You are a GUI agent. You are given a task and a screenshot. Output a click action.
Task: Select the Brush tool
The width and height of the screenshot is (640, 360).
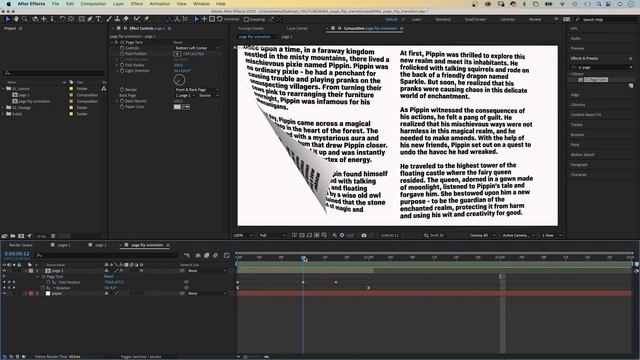[x=109, y=19]
